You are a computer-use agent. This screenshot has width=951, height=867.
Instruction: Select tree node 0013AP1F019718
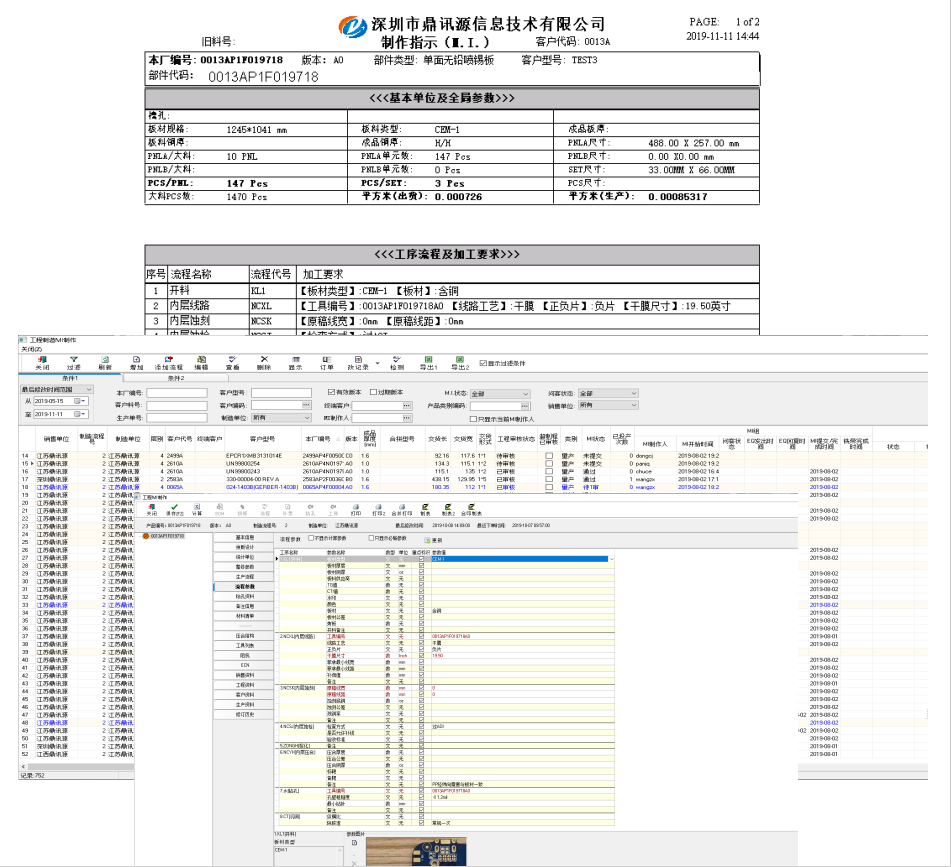click(x=167, y=536)
